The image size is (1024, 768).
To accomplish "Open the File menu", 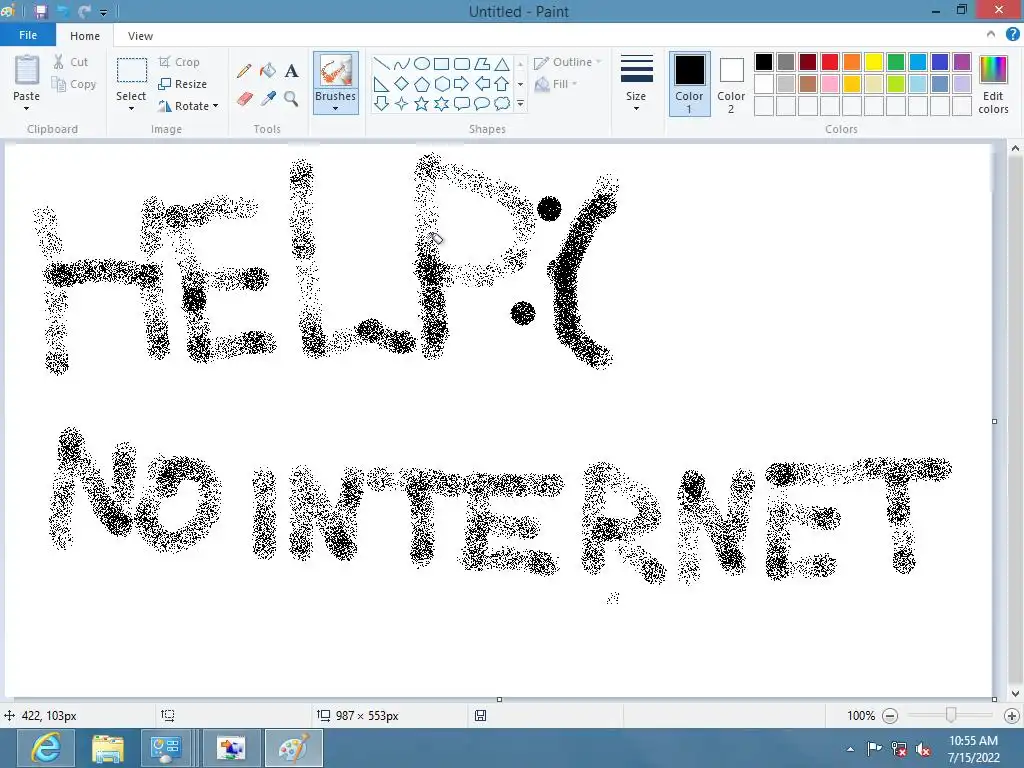I will [27, 35].
